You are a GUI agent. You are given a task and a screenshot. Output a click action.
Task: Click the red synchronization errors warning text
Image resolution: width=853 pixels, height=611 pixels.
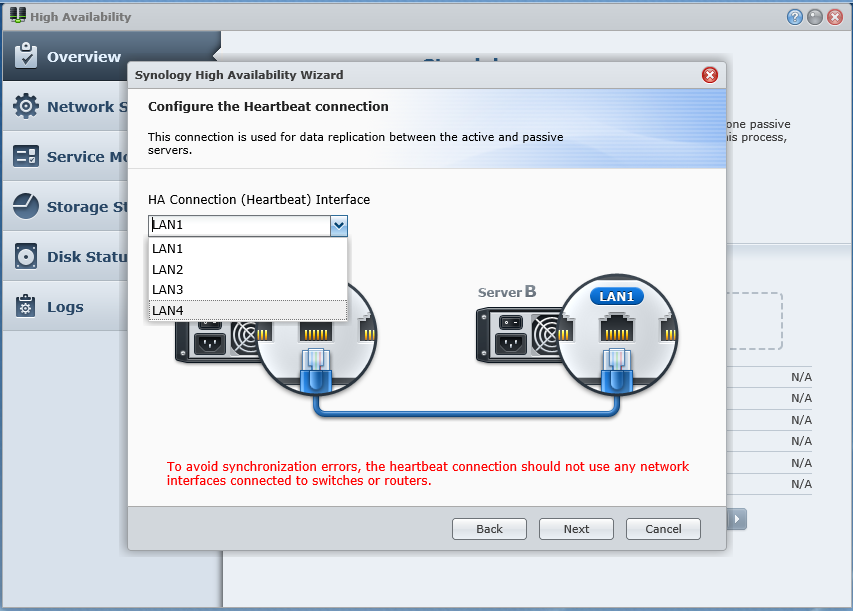(x=428, y=473)
